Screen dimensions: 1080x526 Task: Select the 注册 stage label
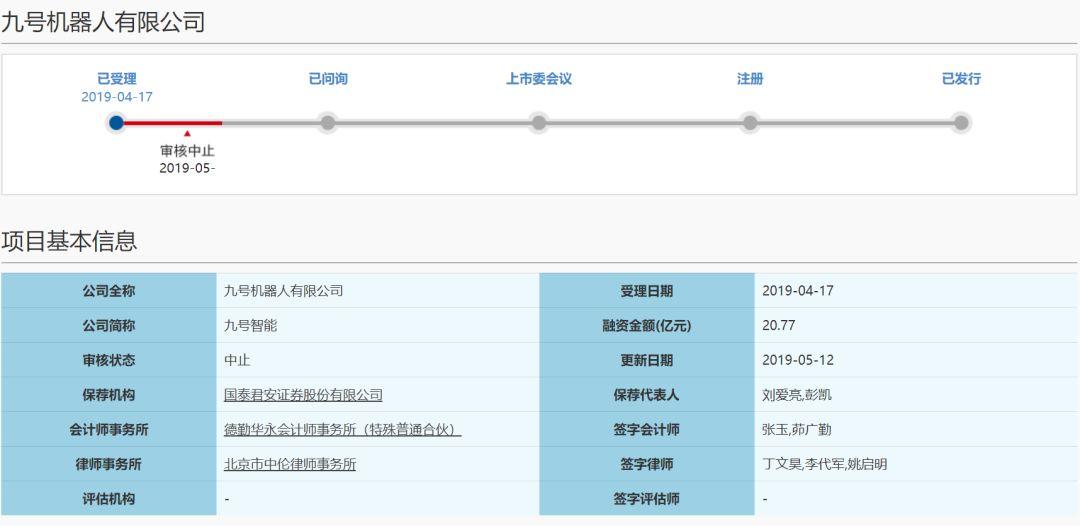(x=750, y=79)
